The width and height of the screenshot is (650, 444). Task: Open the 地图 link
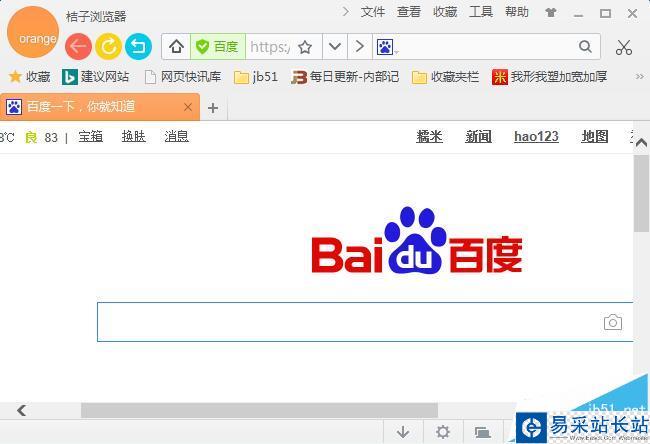pos(595,136)
